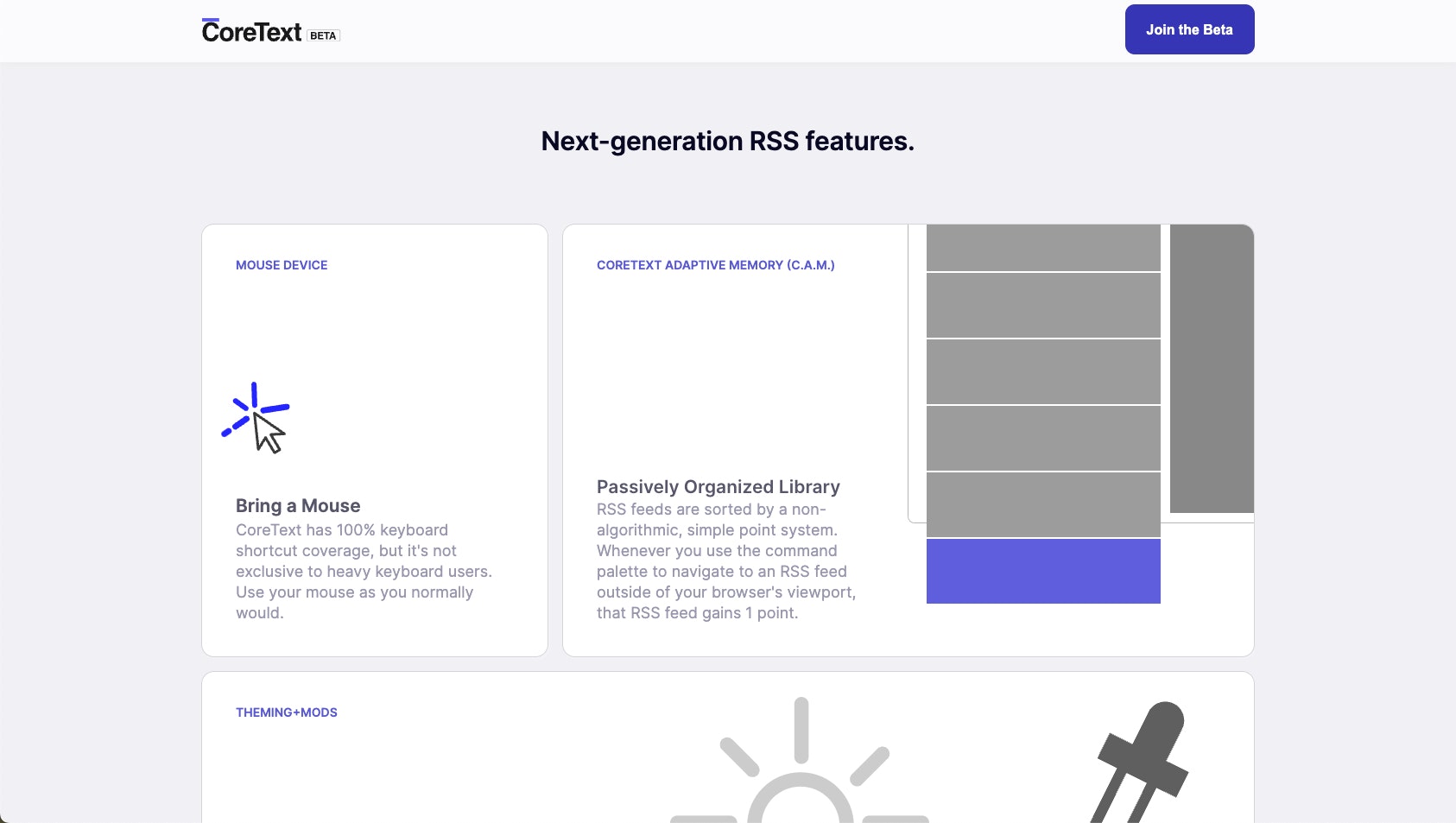Click the sun light-mode icon
Viewport: 1456px width, 823px height.
point(801,761)
